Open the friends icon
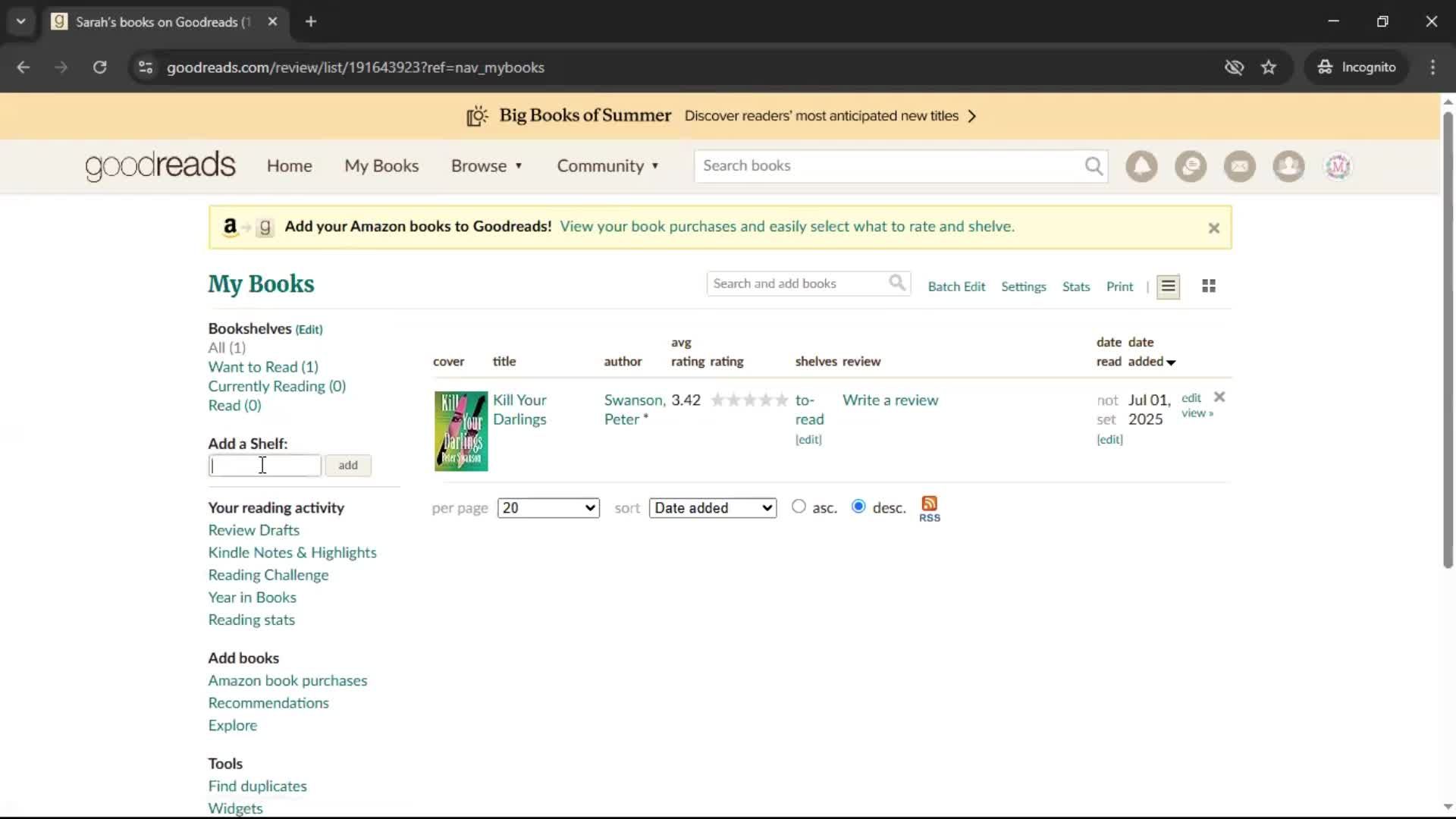1456x819 pixels. 1288,166
